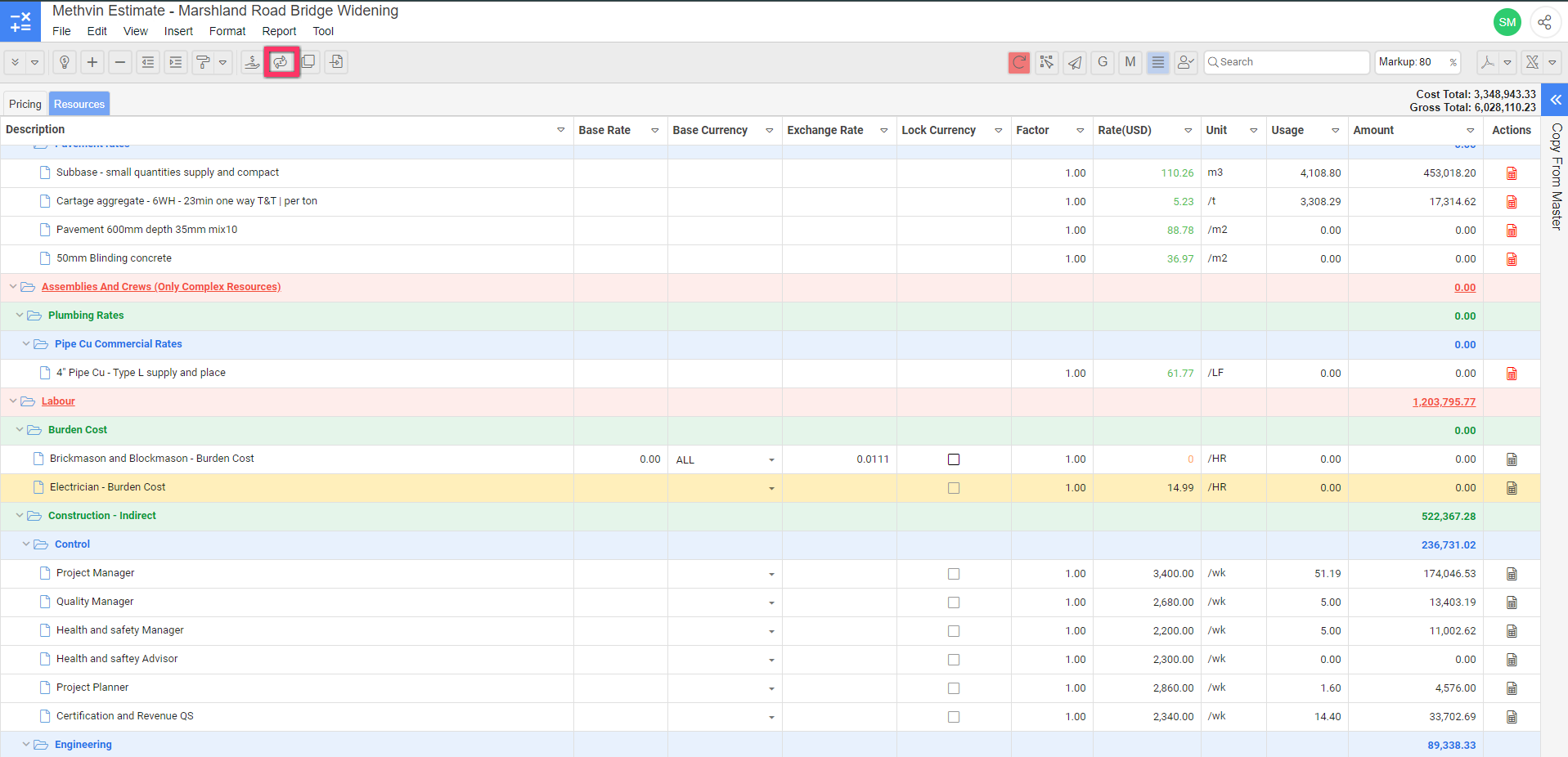The height and width of the screenshot is (757, 1568).
Task: Check Lock Currency box for Project Planner
Action: pyautogui.click(x=954, y=688)
